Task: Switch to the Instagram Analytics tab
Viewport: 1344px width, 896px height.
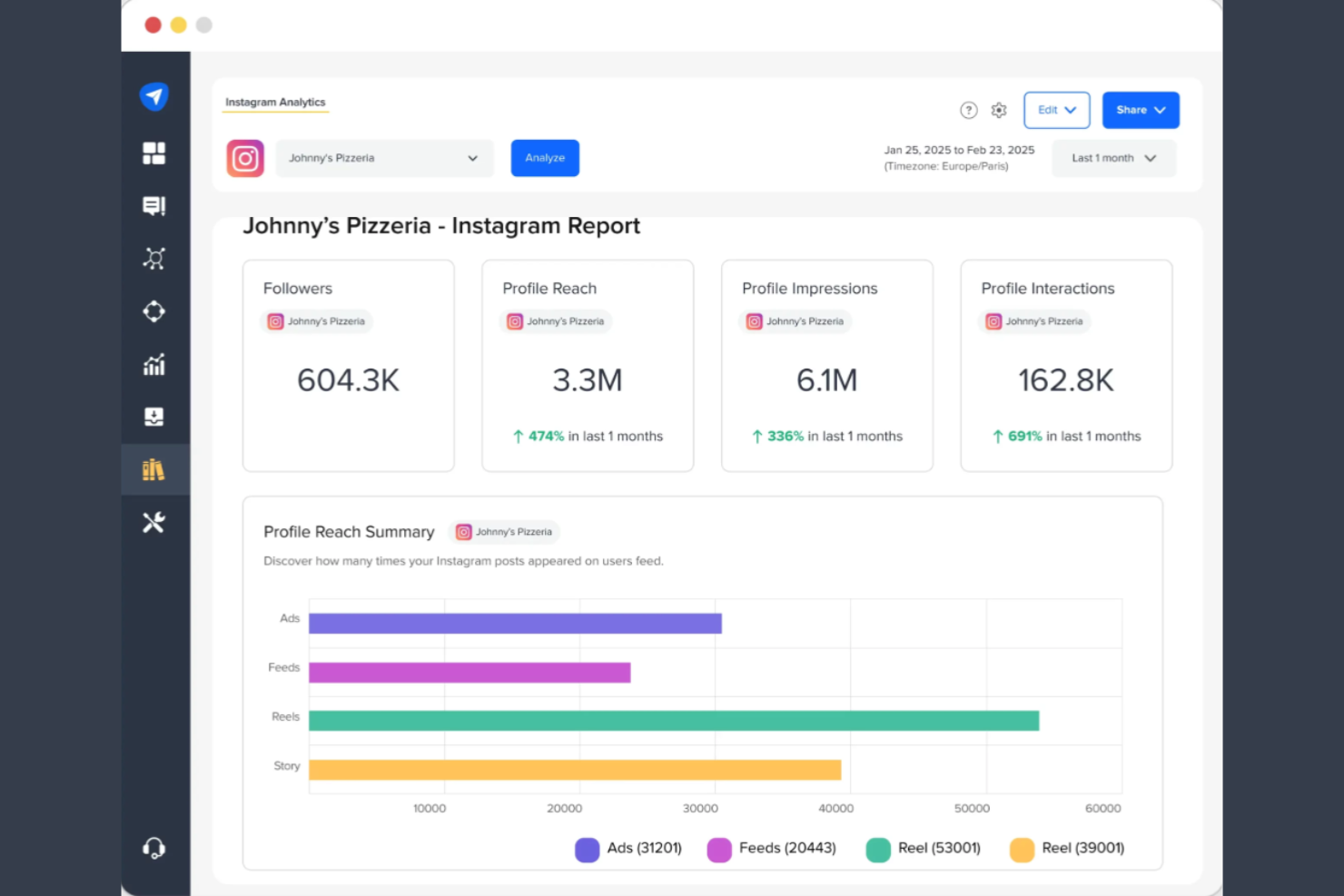Action: (275, 102)
